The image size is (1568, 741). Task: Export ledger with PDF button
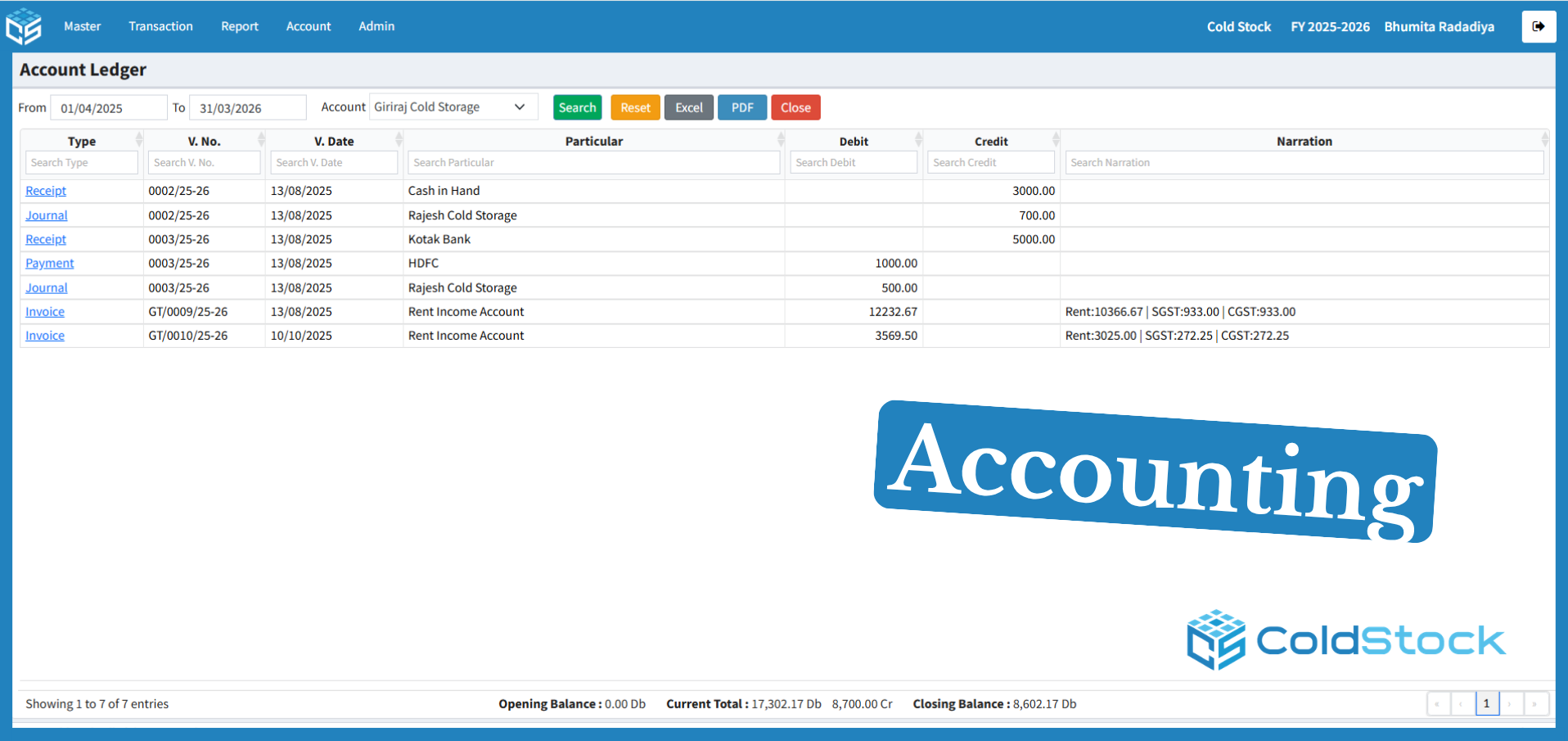point(742,107)
